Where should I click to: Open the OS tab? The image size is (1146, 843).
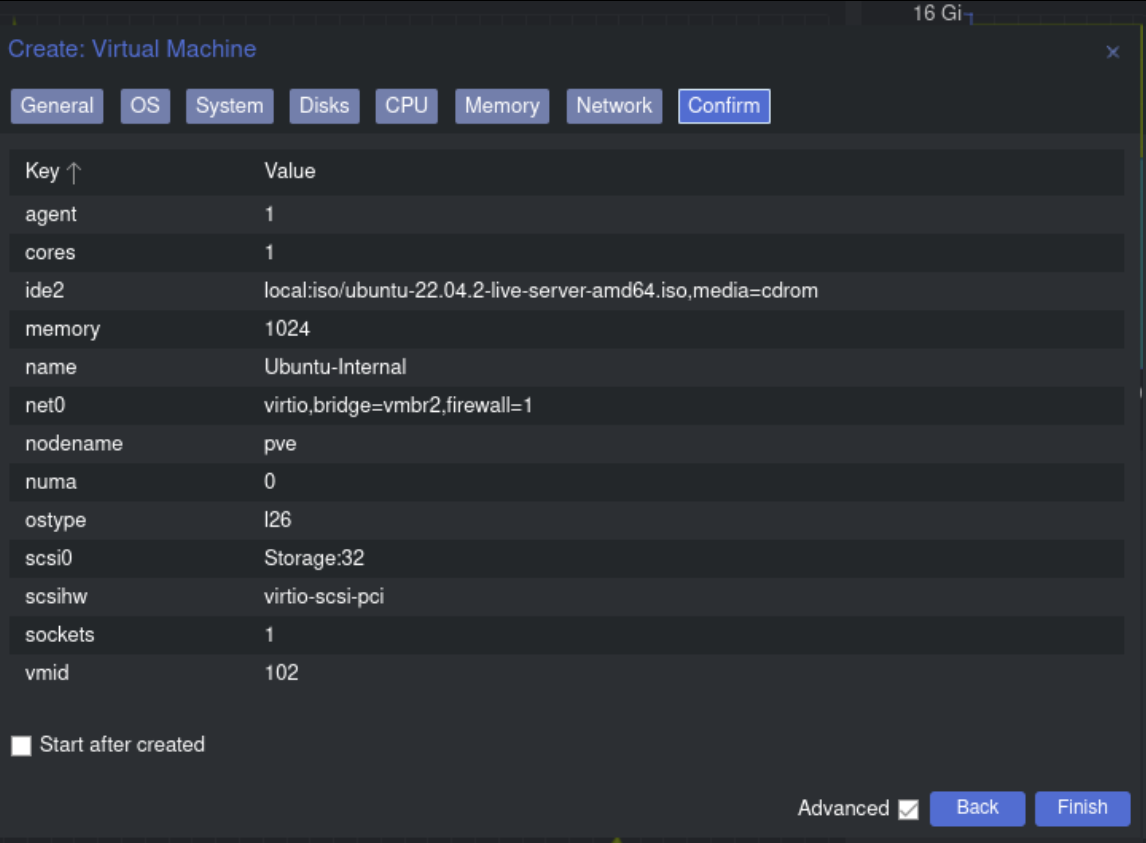145,106
